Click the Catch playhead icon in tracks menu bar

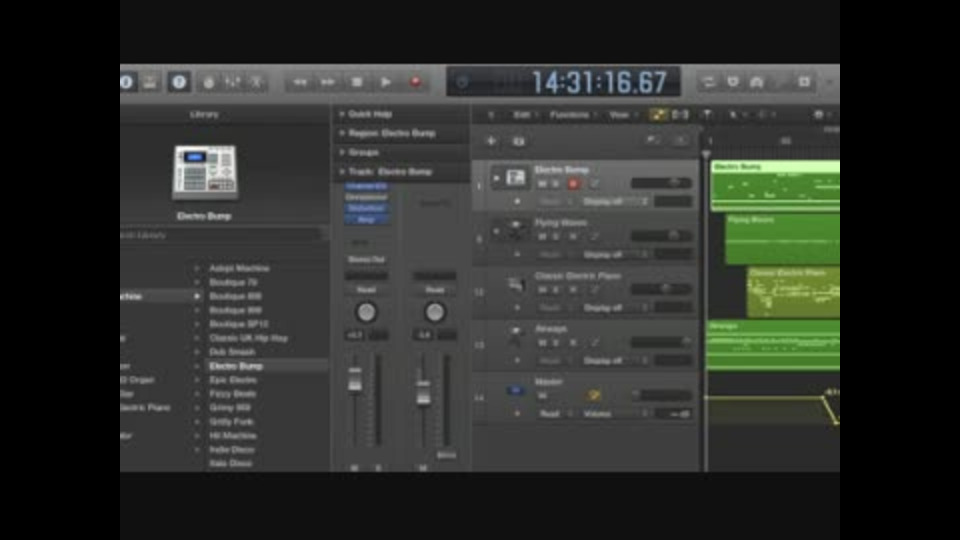[706, 114]
